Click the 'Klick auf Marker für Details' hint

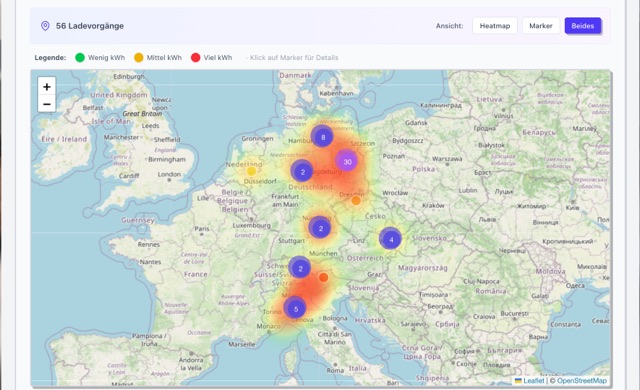click(x=294, y=58)
